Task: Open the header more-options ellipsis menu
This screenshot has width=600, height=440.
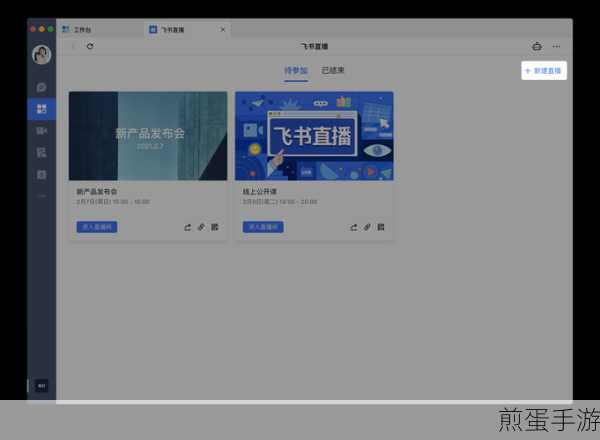Action: [x=556, y=46]
